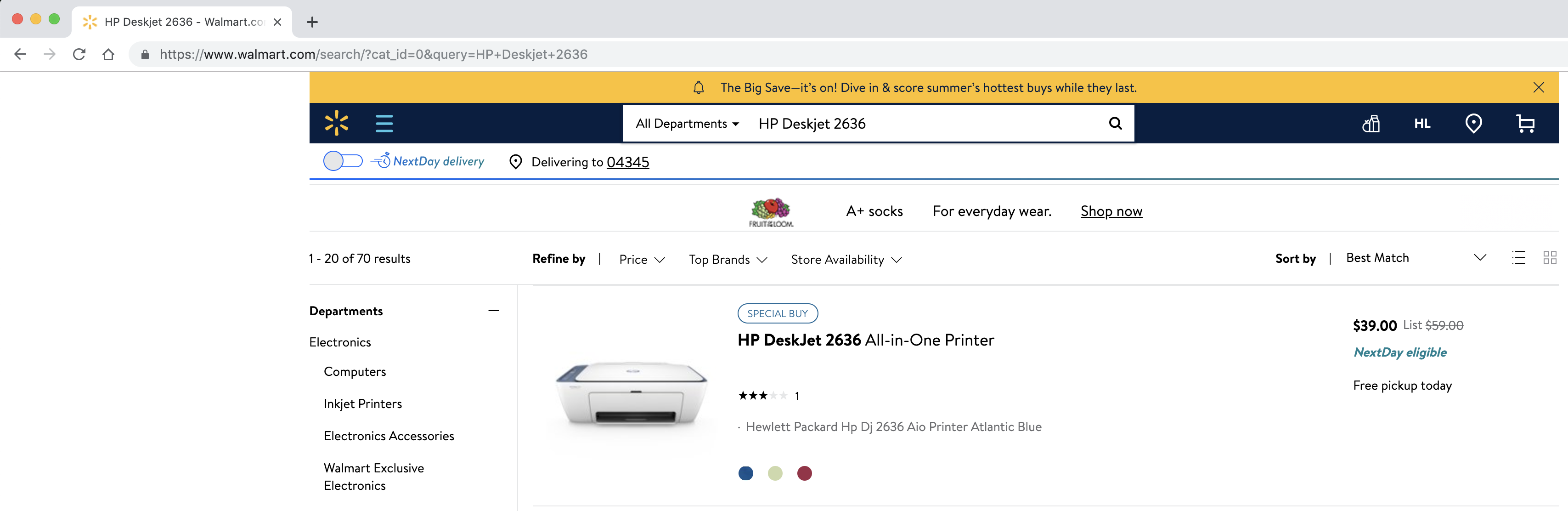Open the reorder items icon
The height and width of the screenshot is (511, 1568).
pos(1371,124)
